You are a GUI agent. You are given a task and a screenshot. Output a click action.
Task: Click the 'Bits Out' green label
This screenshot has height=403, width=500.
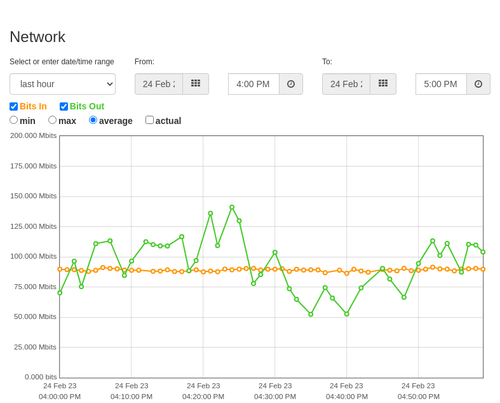[x=87, y=106]
